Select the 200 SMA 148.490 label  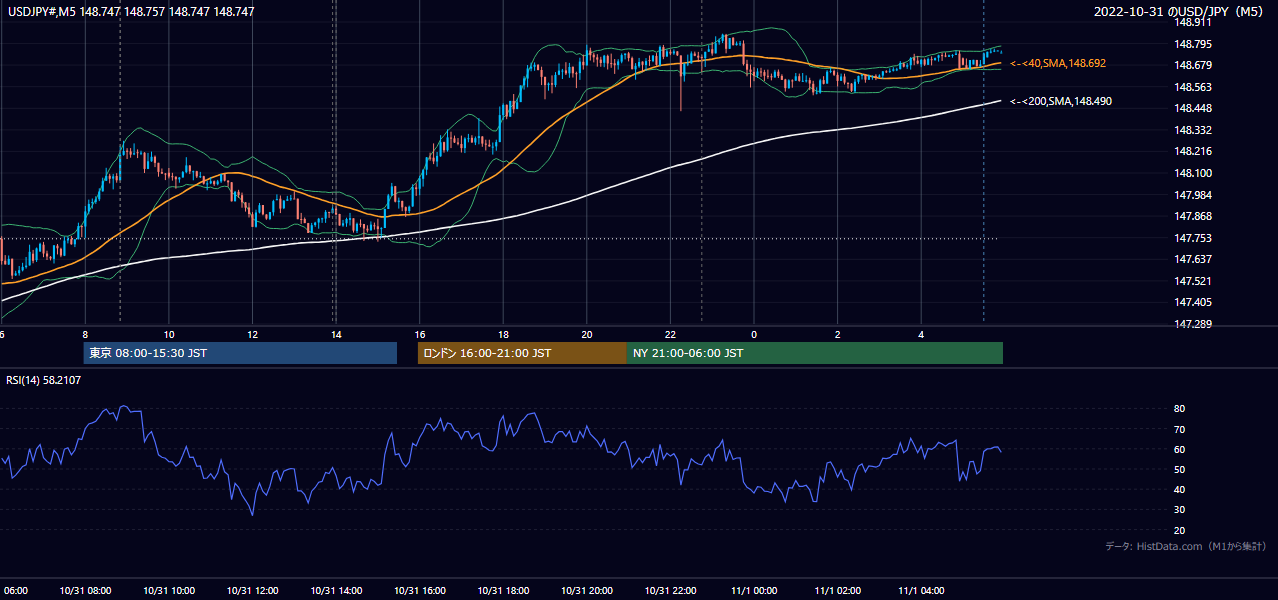click(1061, 101)
